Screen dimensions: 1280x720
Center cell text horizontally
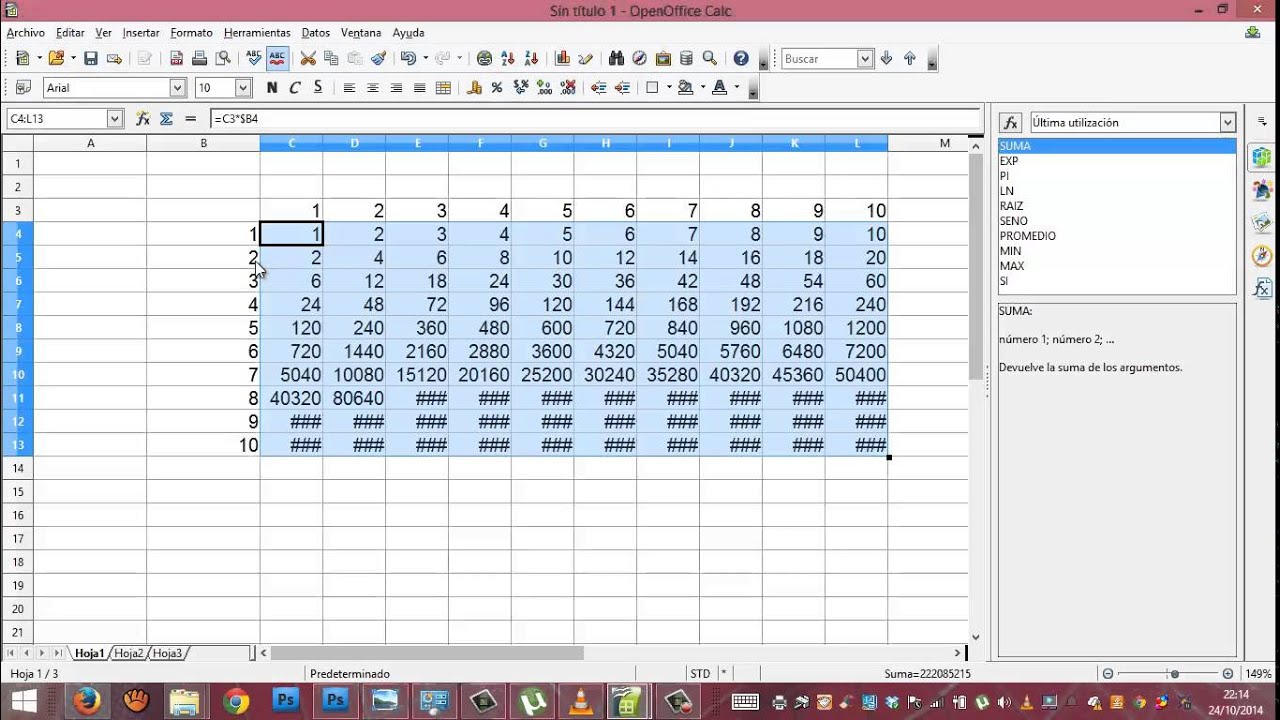(x=373, y=88)
